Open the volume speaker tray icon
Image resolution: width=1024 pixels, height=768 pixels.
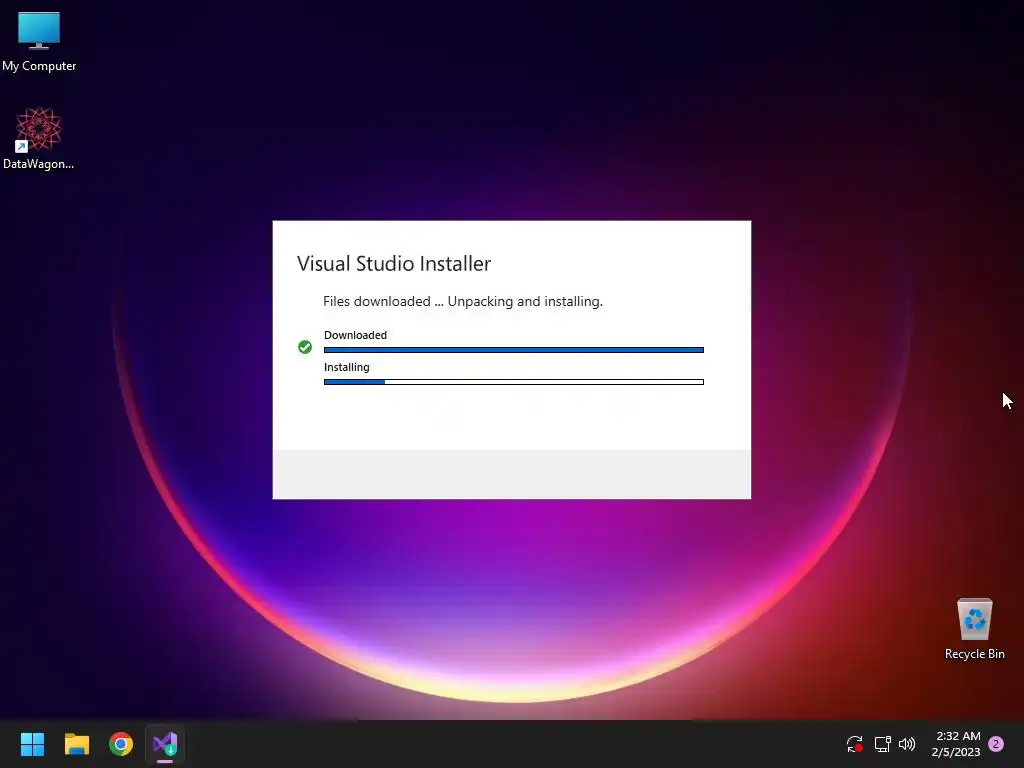[907, 744]
